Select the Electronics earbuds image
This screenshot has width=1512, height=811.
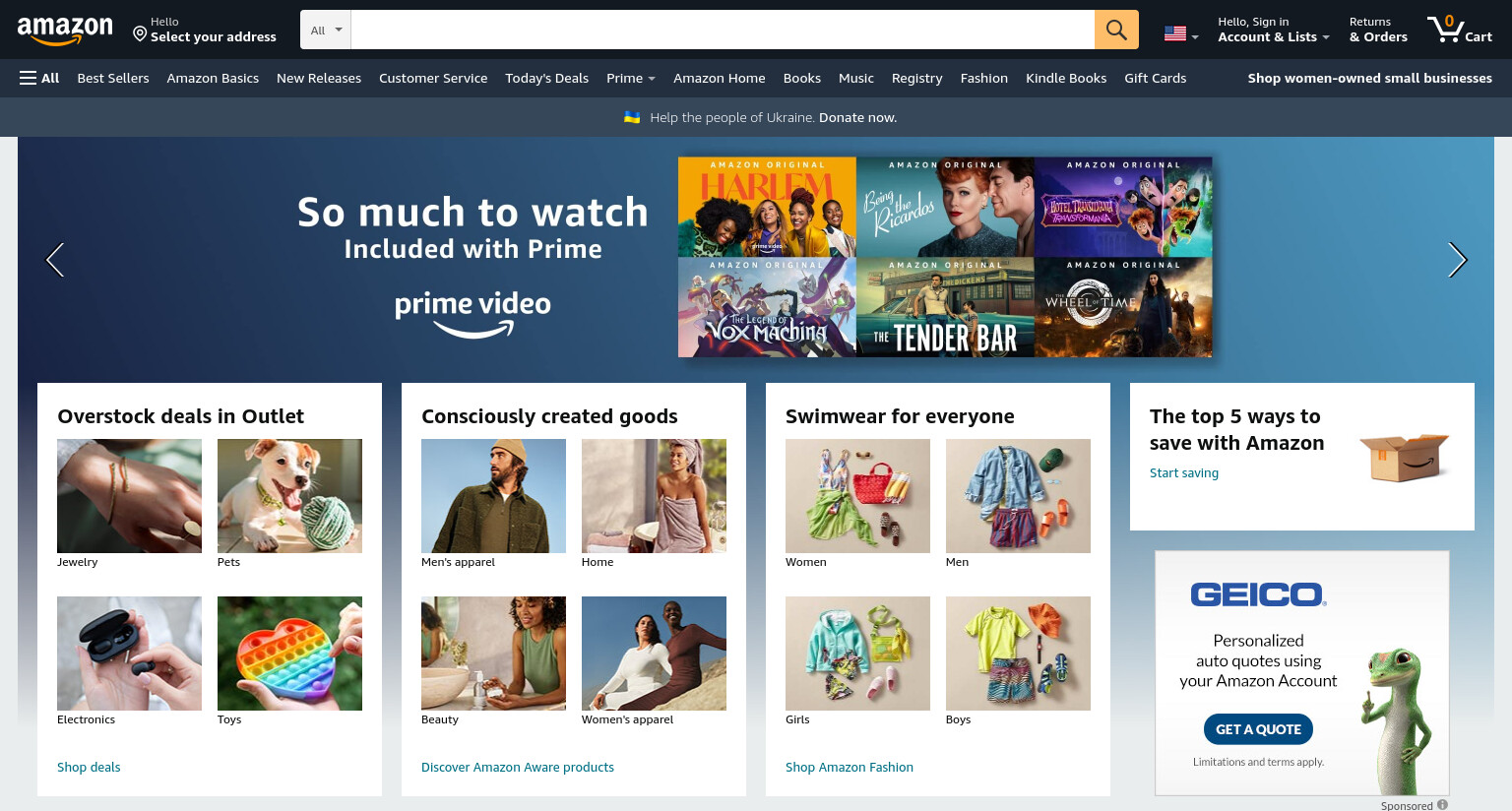tap(129, 654)
